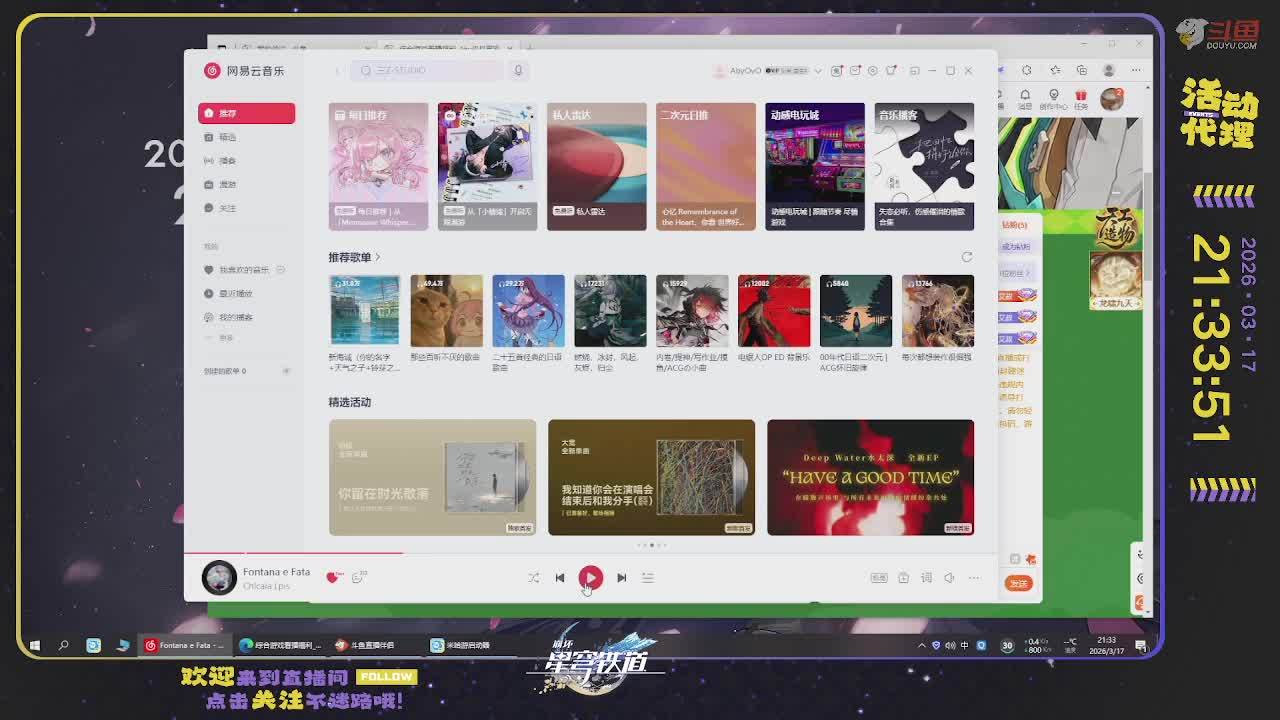Screen dimensions: 1280x720
Task: Open the 音乐播客 puzzle card
Action: pos(924,166)
